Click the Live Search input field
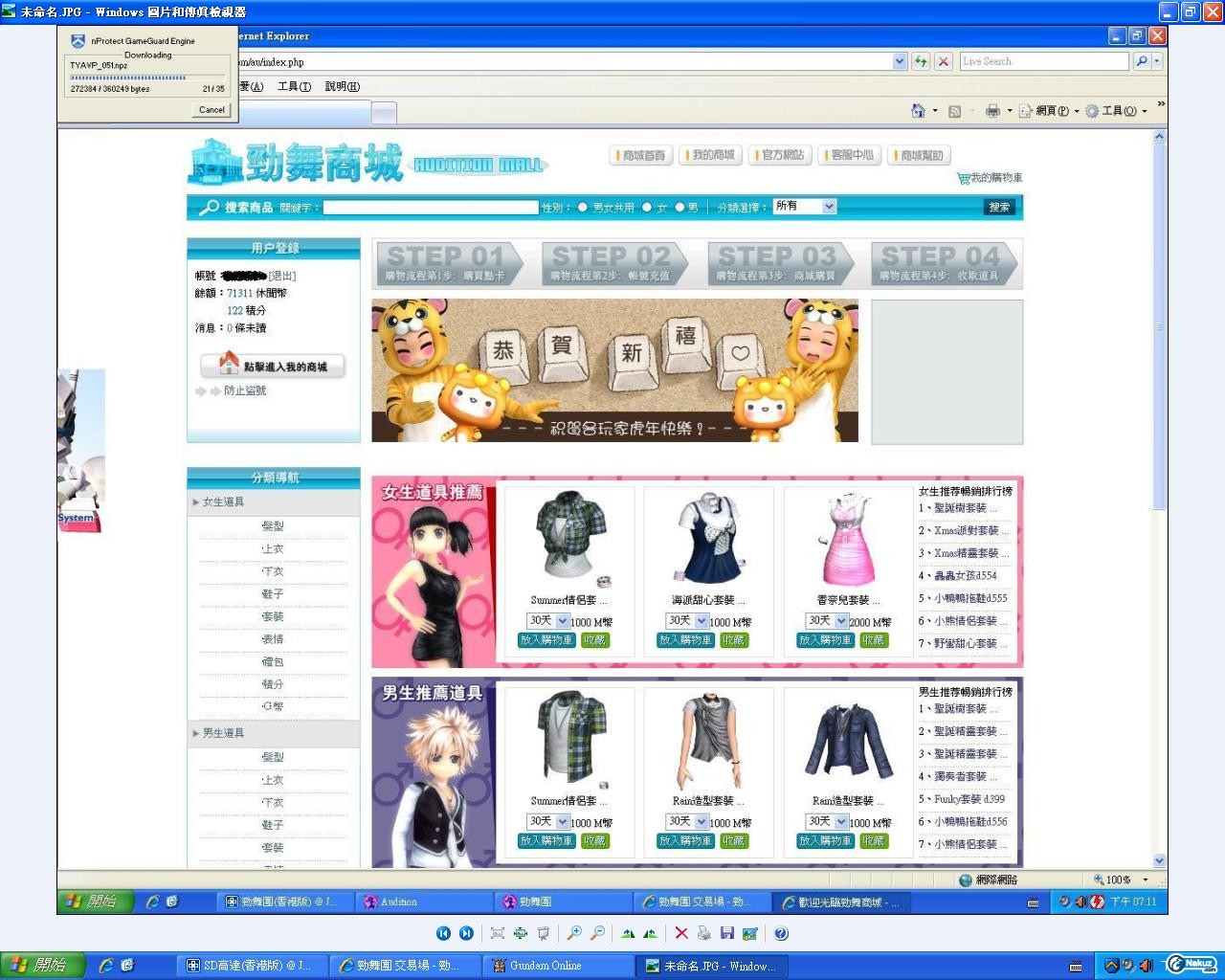This screenshot has width=1225, height=980. pyautogui.click(x=1044, y=61)
